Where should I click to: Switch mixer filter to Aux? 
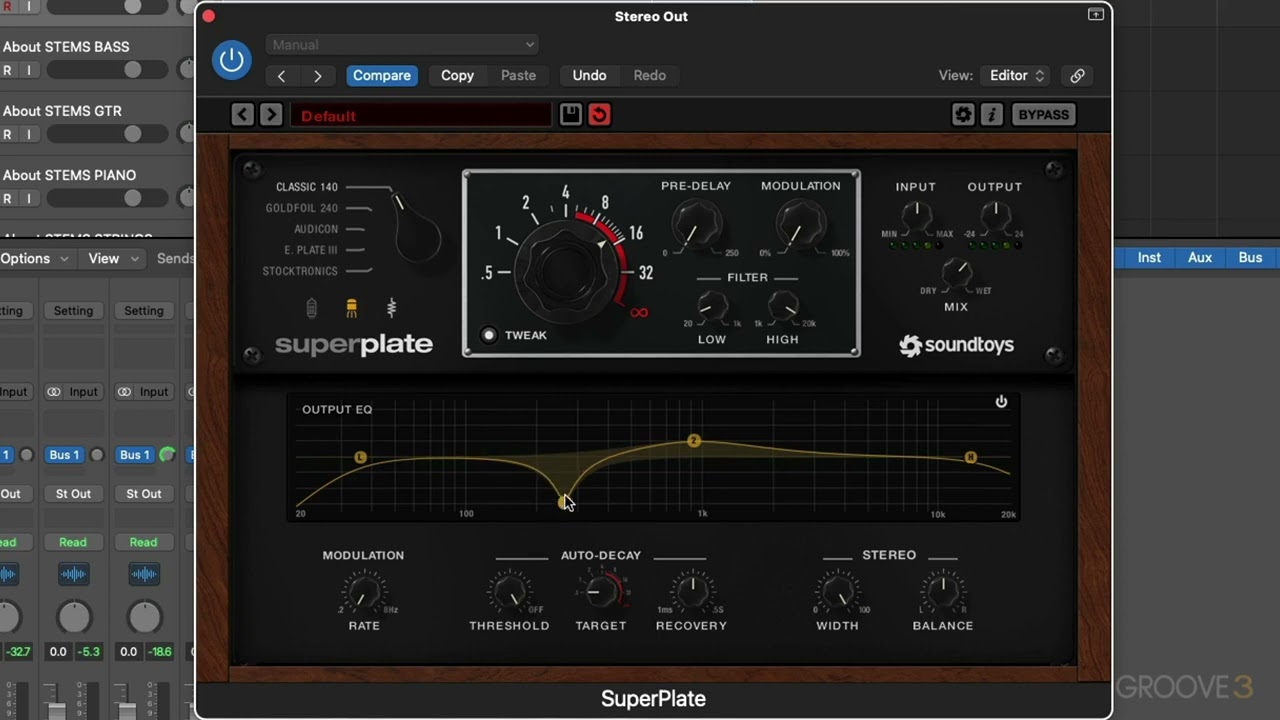pyautogui.click(x=1200, y=258)
